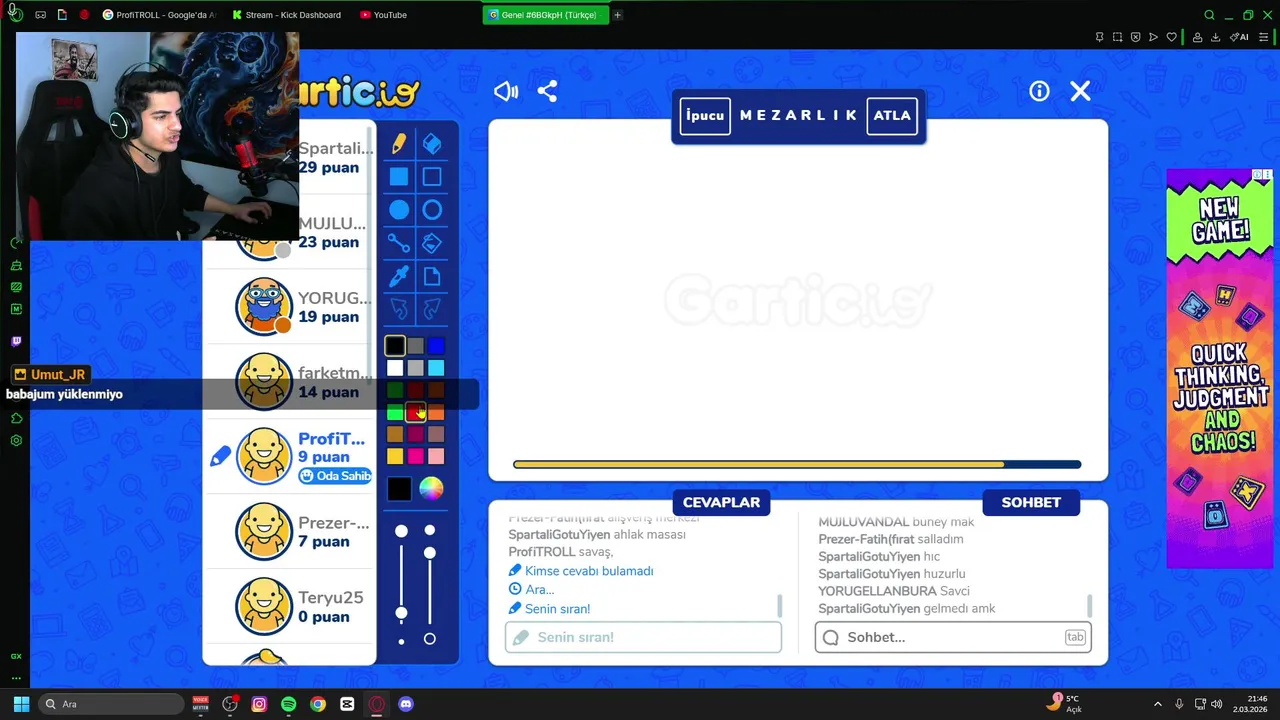Close the game with the X icon
Image resolution: width=1280 pixels, height=720 pixels.
(1080, 91)
